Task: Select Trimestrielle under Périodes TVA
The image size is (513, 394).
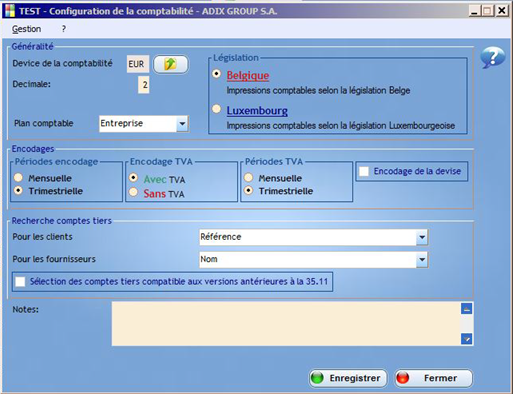Action: point(248,190)
